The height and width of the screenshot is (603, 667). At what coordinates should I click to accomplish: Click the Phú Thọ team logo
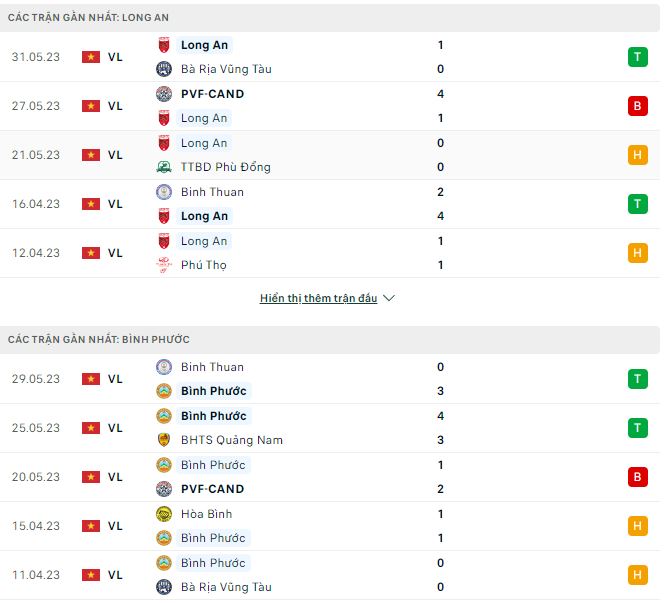(164, 265)
